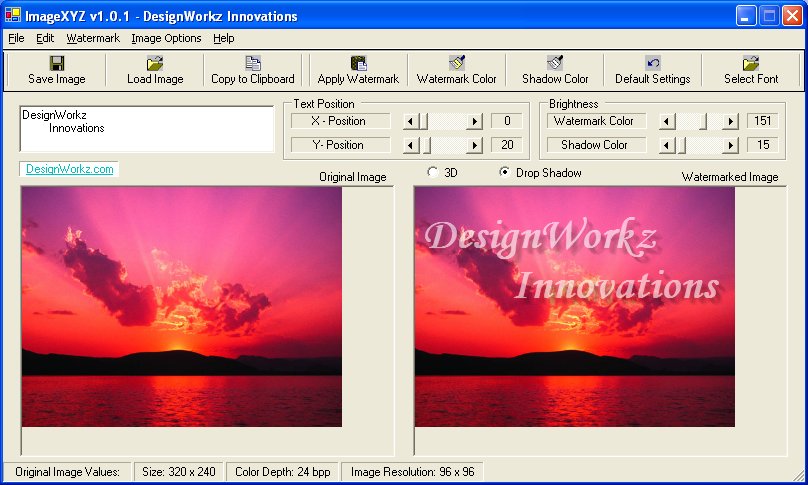This screenshot has width=808, height=485.
Task: Minimize the ImageXYZ window
Action: pyautogui.click(x=745, y=16)
